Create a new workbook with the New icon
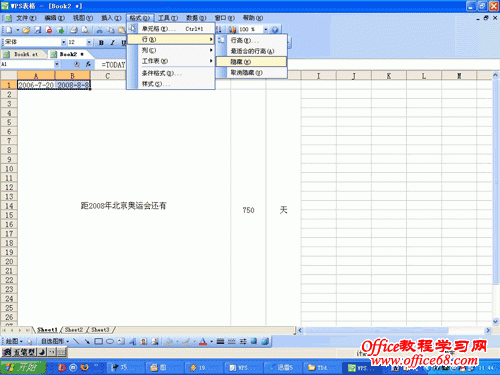This screenshot has width=500, height=375. pos(9,30)
